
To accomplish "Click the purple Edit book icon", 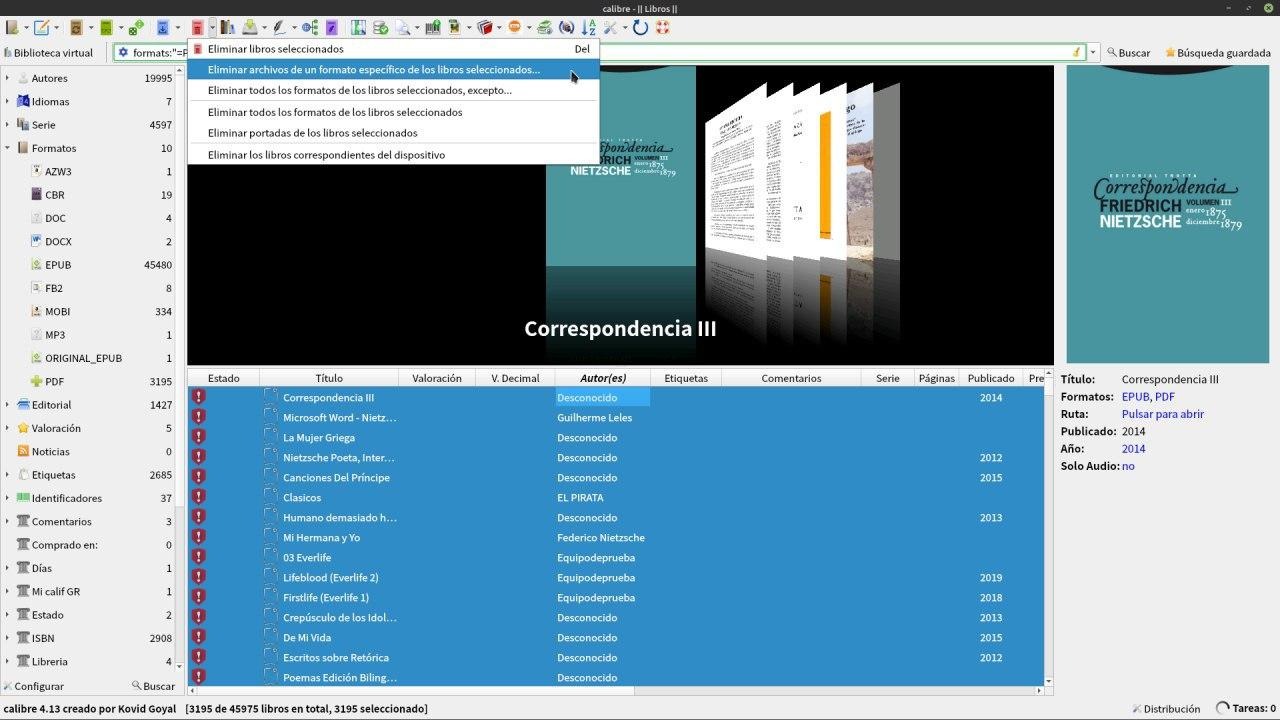I will click(x=332, y=28).
